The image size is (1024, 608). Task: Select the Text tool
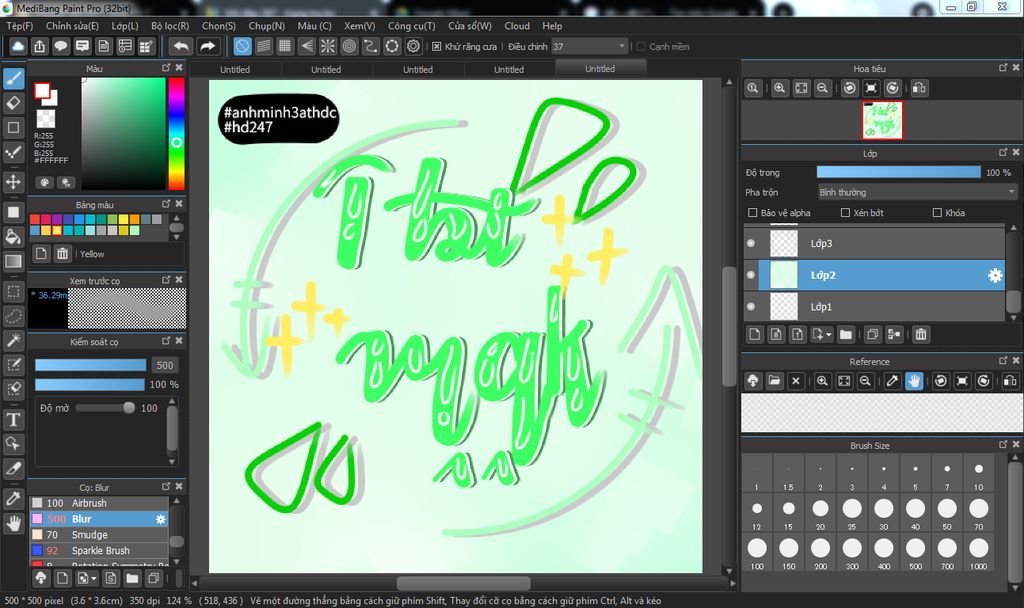(x=13, y=419)
